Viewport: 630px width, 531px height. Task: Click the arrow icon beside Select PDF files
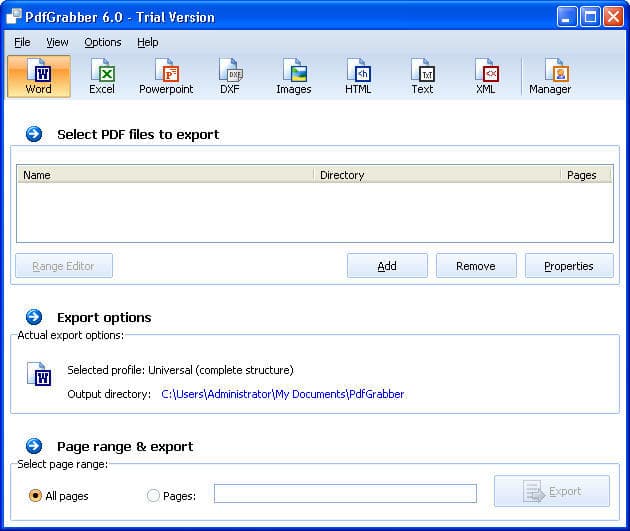tap(34, 134)
